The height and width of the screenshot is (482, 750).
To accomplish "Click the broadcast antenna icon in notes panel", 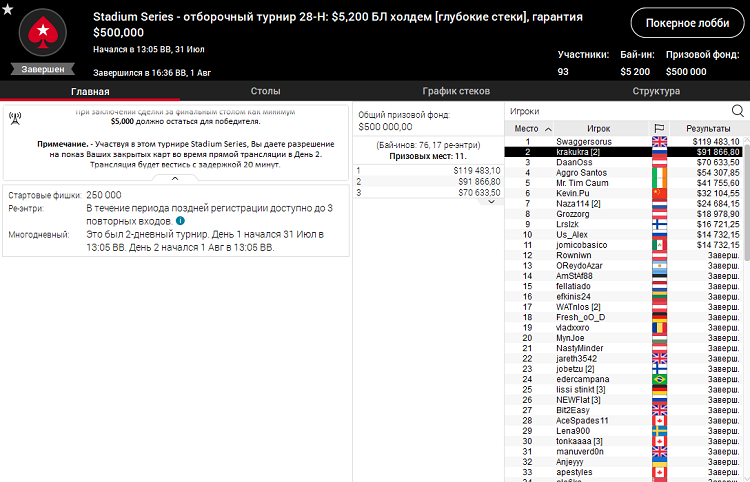I will click(x=14, y=117).
